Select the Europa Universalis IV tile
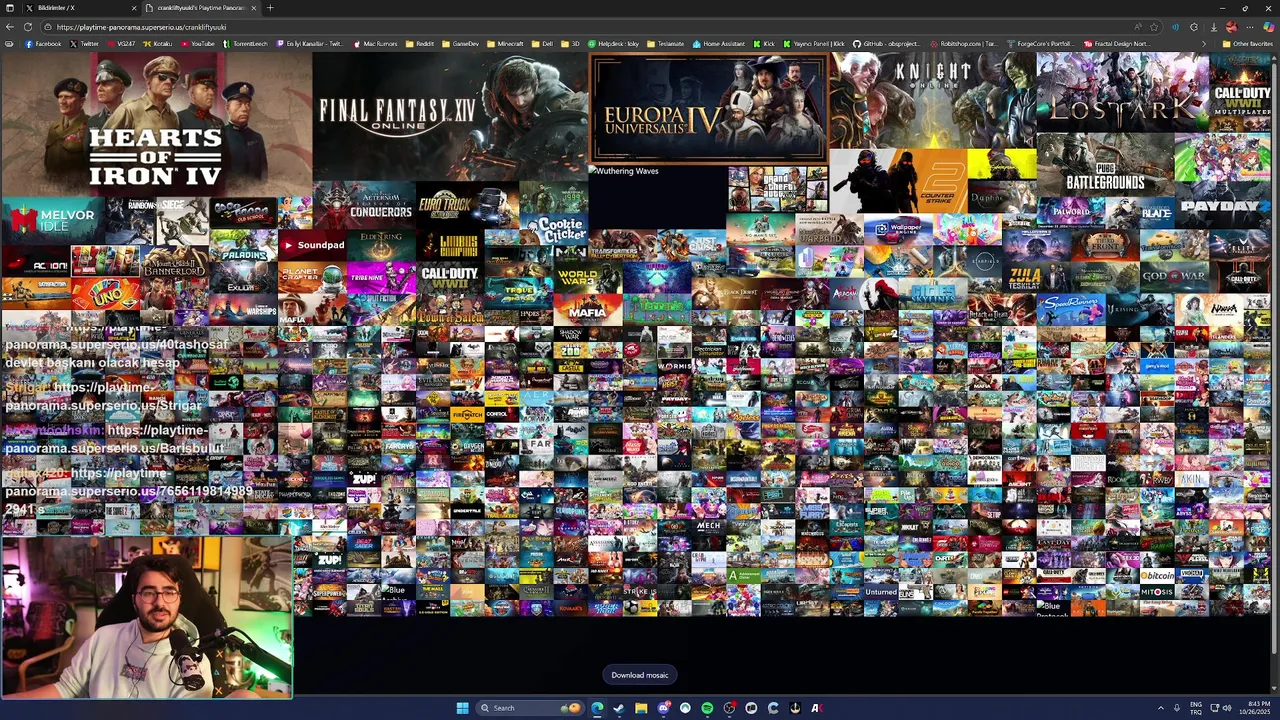The width and height of the screenshot is (1280, 720). pyautogui.click(x=708, y=109)
